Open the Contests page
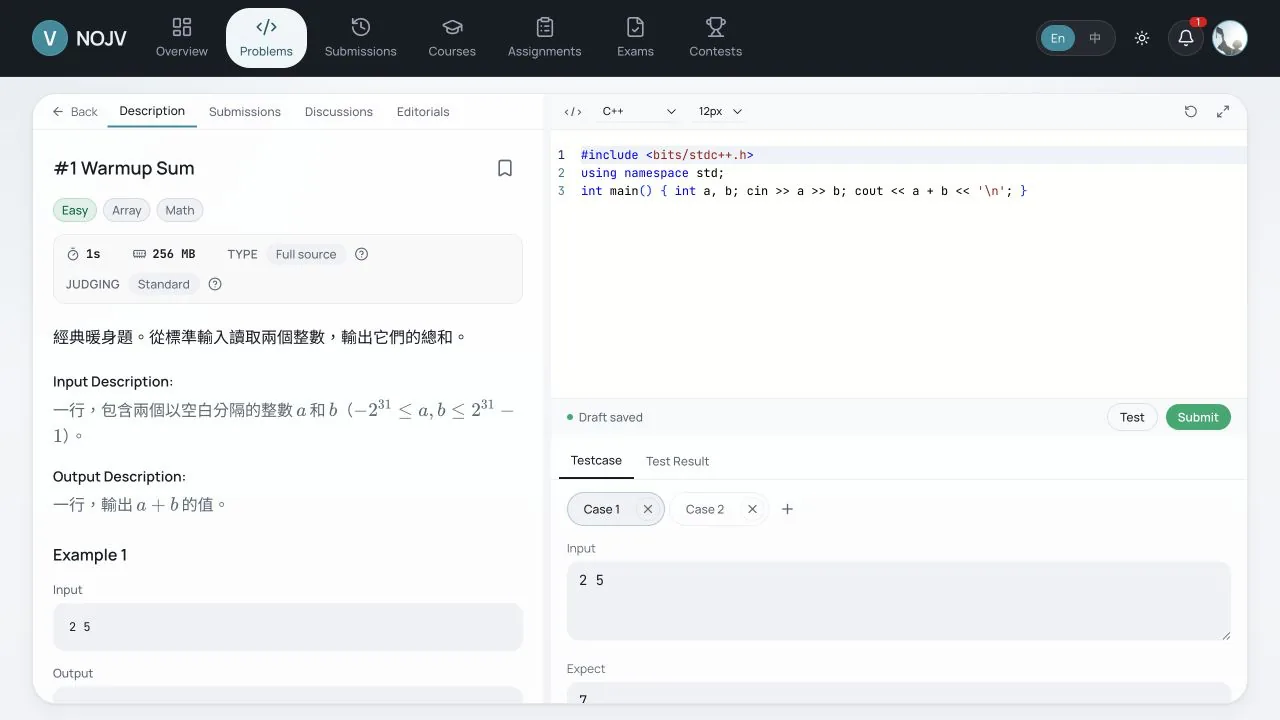The height and width of the screenshot is (720, 1280). [x=716, y=38]
